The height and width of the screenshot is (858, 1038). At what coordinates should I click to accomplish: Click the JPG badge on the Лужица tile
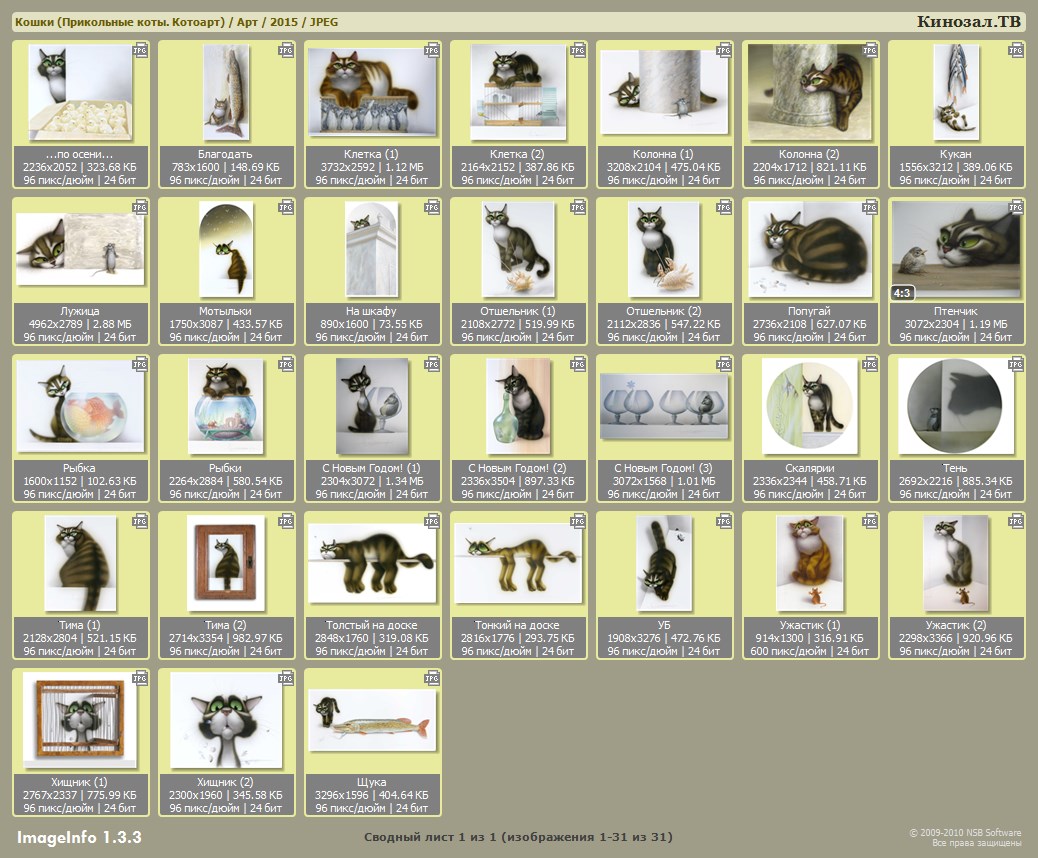[x=140, y=207]
